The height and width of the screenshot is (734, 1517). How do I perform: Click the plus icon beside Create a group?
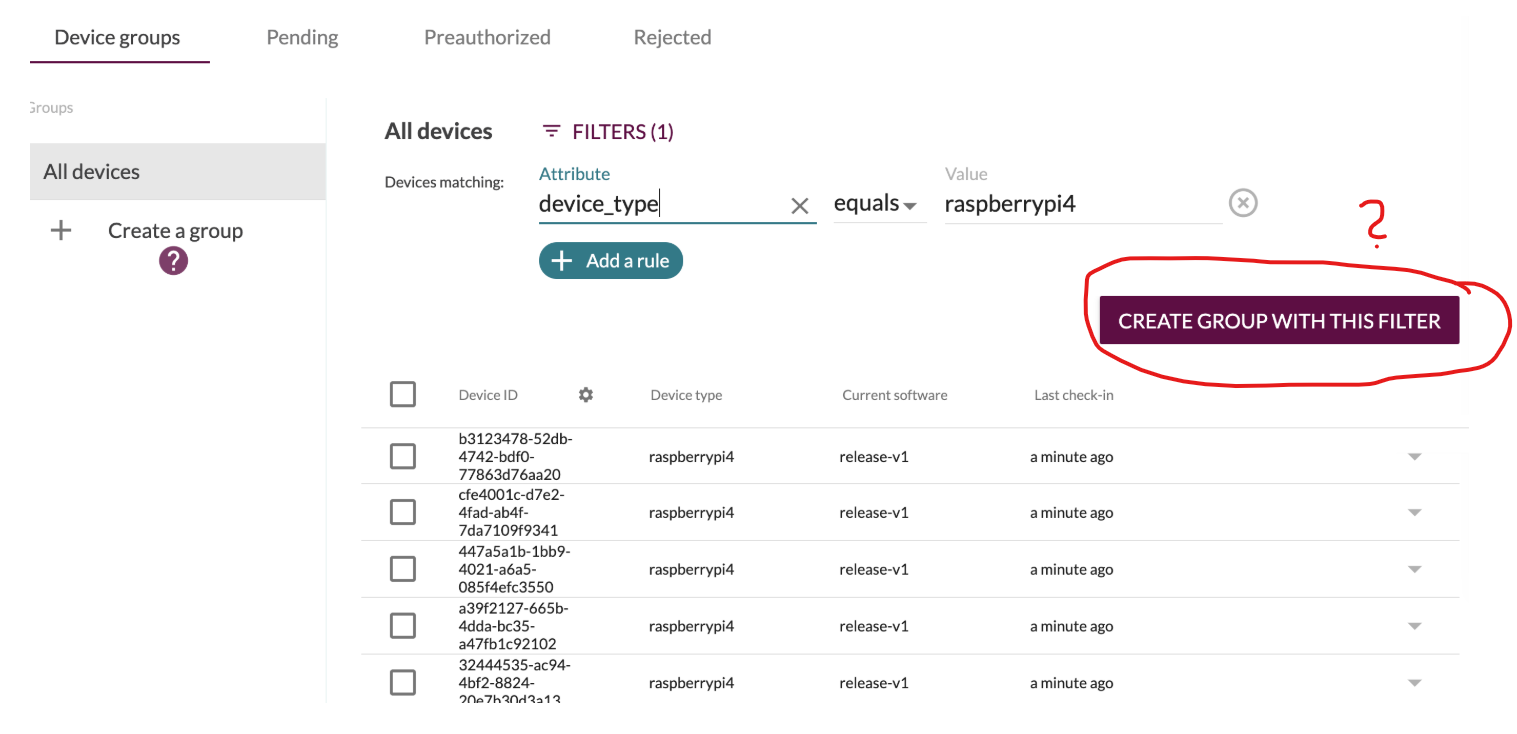[61, 231]
